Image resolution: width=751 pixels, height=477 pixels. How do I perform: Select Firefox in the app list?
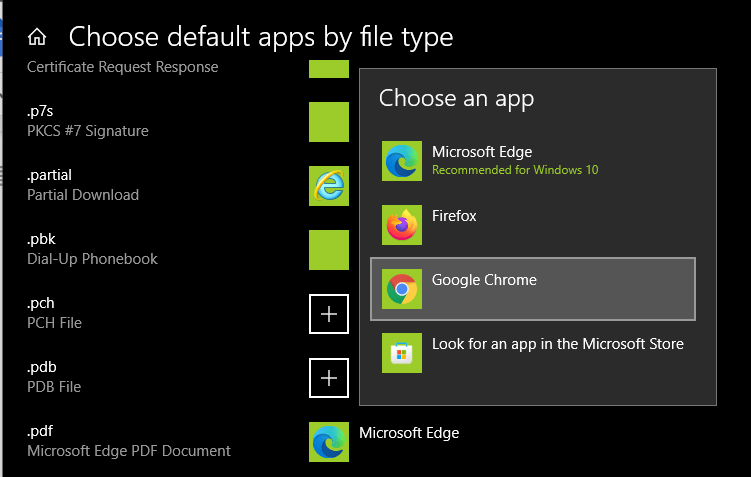pyautogui.click(x=533, y=225)
